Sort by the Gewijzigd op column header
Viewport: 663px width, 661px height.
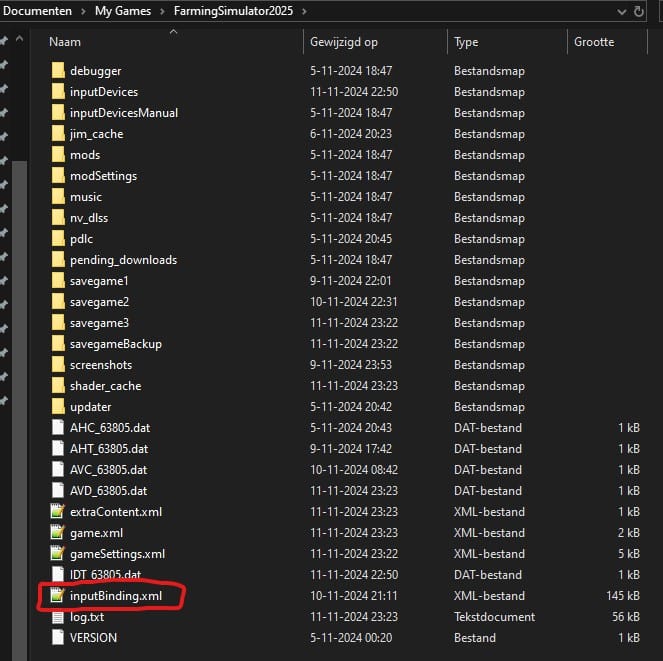click(344, 42)
